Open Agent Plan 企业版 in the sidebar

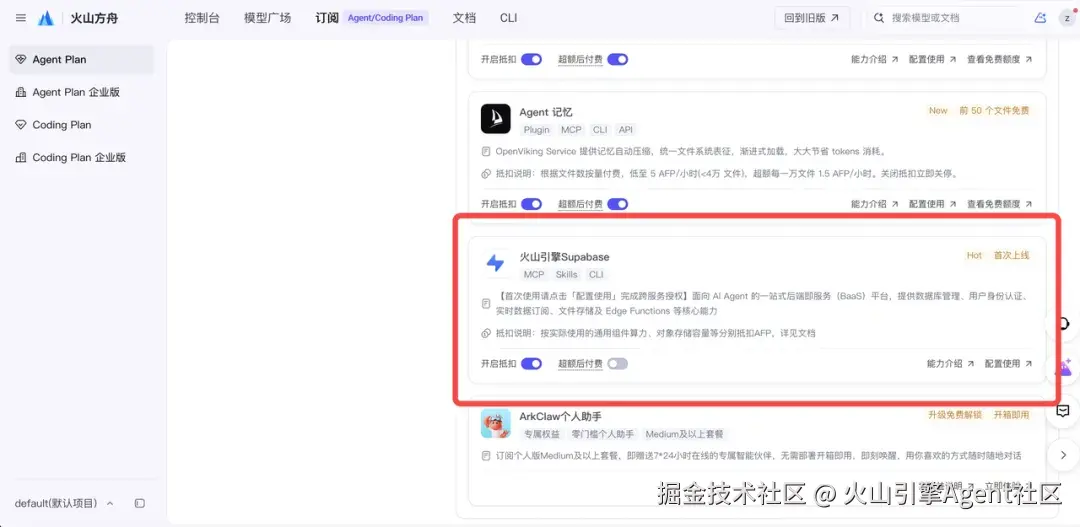pos(81,92)
